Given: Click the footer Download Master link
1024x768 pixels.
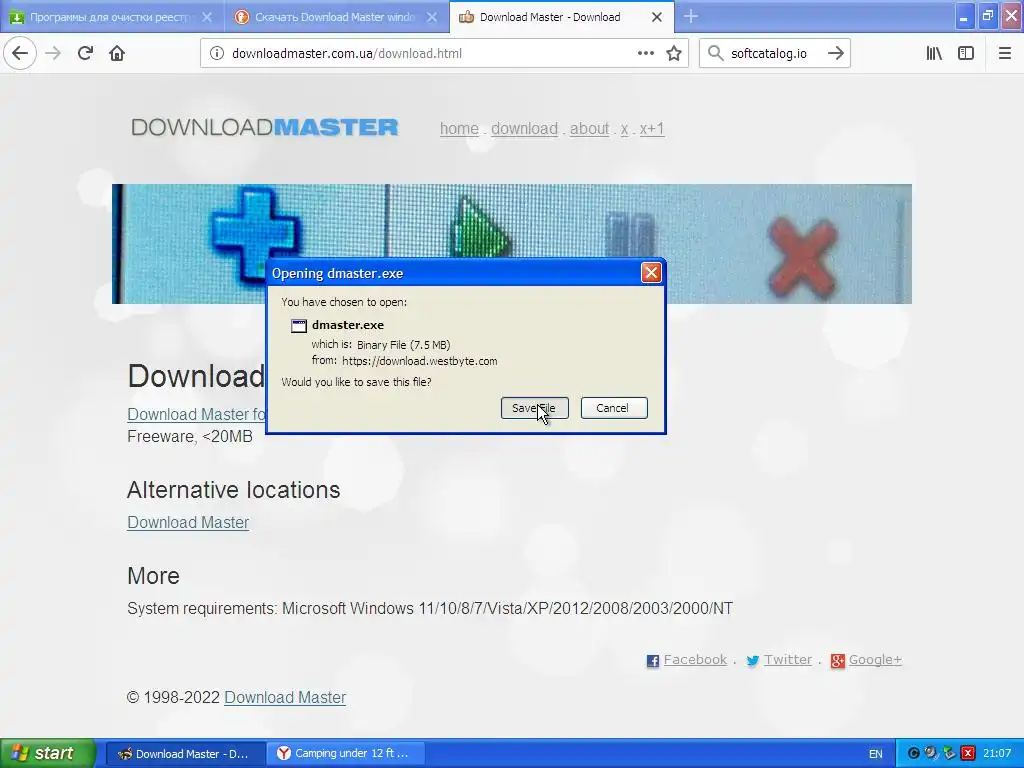Looking at the screenshot, I should [285, 697].
